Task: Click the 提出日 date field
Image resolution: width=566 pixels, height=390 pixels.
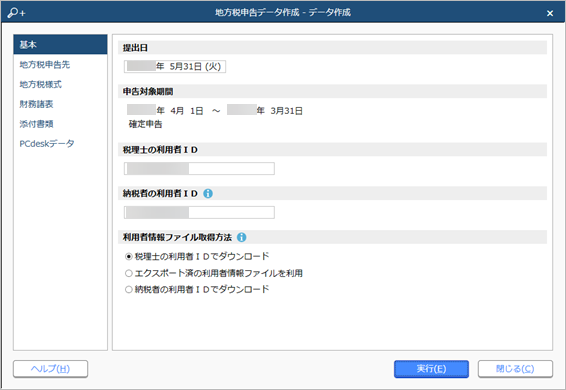Action: click(x=175, y=66)
